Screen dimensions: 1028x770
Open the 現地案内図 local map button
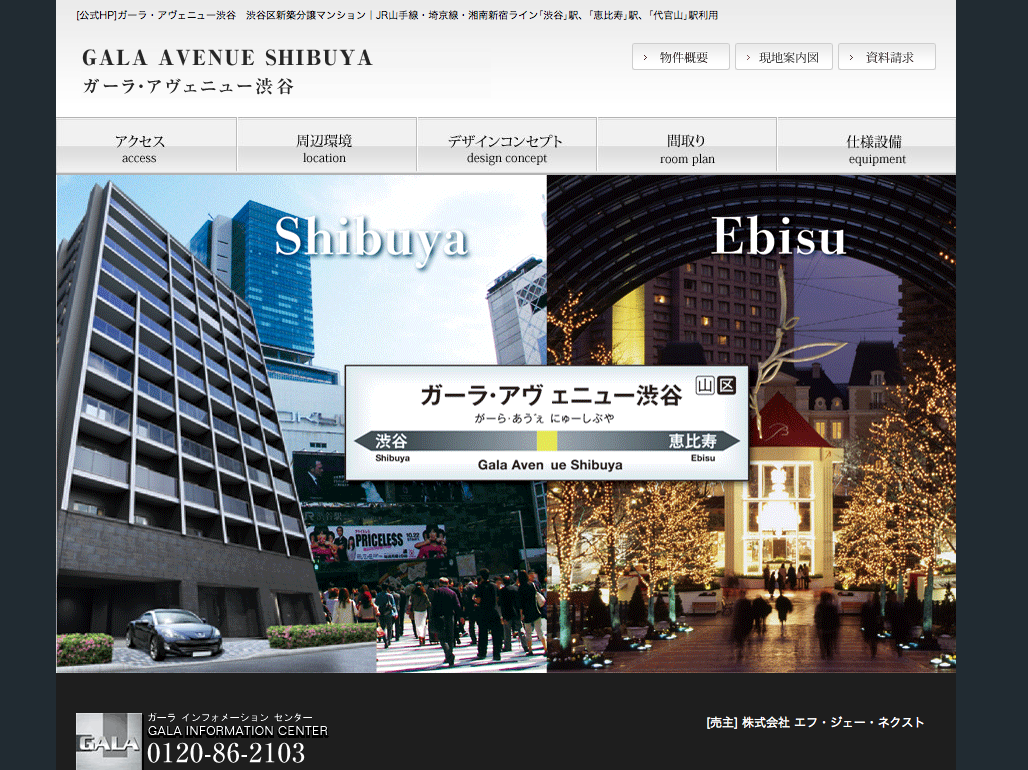point(783,57)
